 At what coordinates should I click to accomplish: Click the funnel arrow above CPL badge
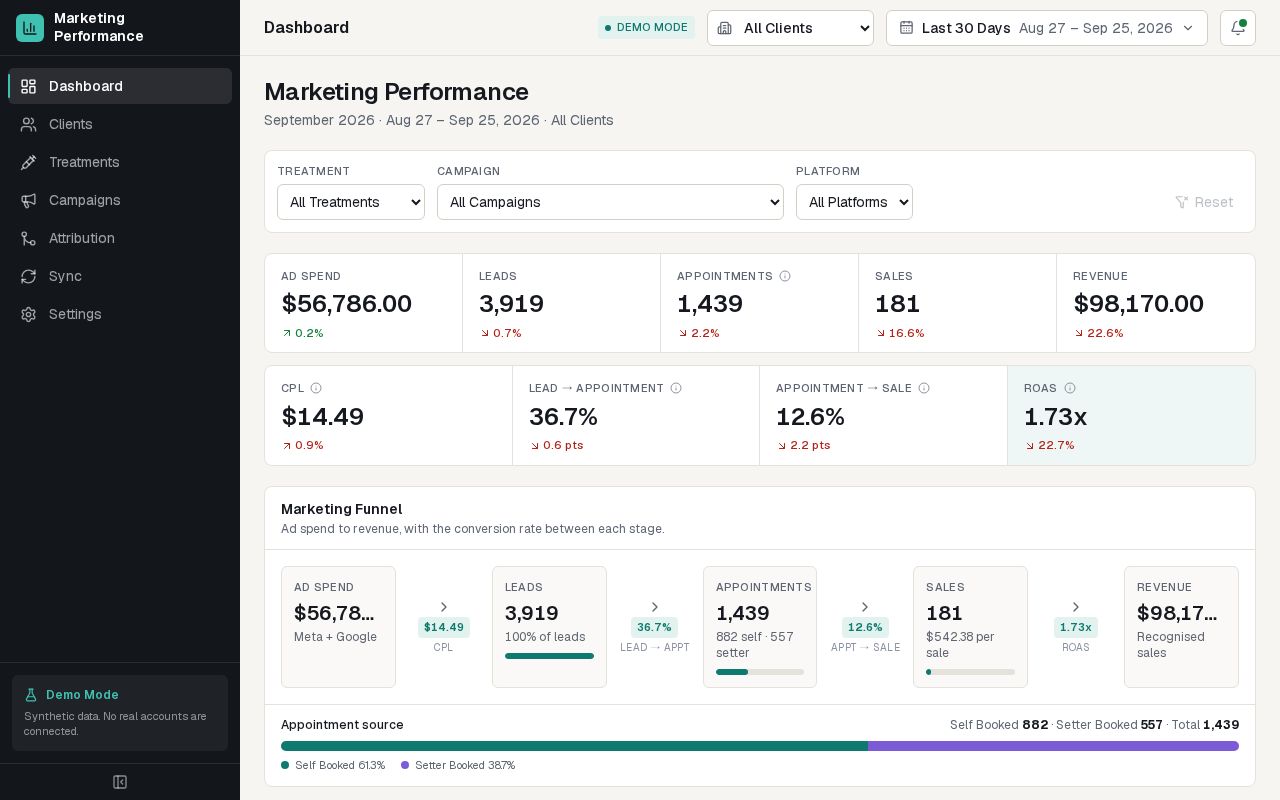(x=444, y=607)
